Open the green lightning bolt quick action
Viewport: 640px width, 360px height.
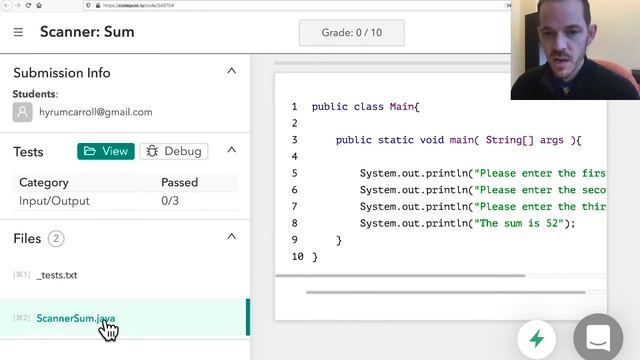(536, 339)
